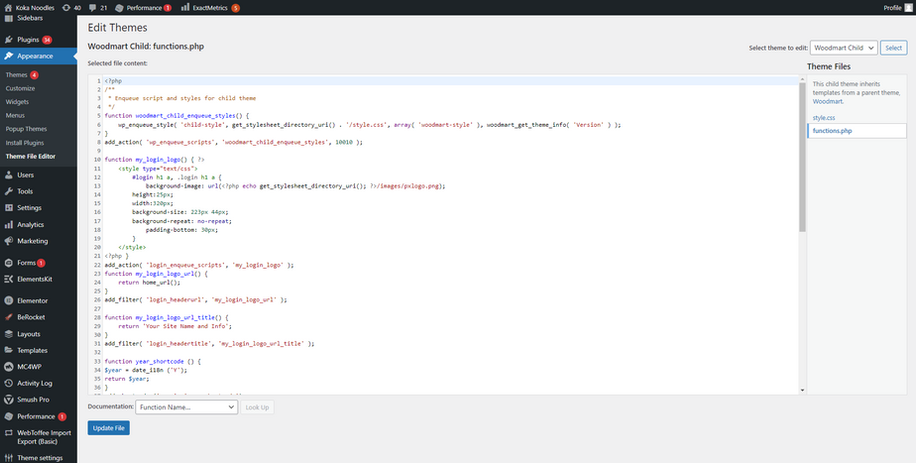Click the 'return $year;' code line
Image resolution: width=916 pixels, height=463 pixels.
coord(127,379)
